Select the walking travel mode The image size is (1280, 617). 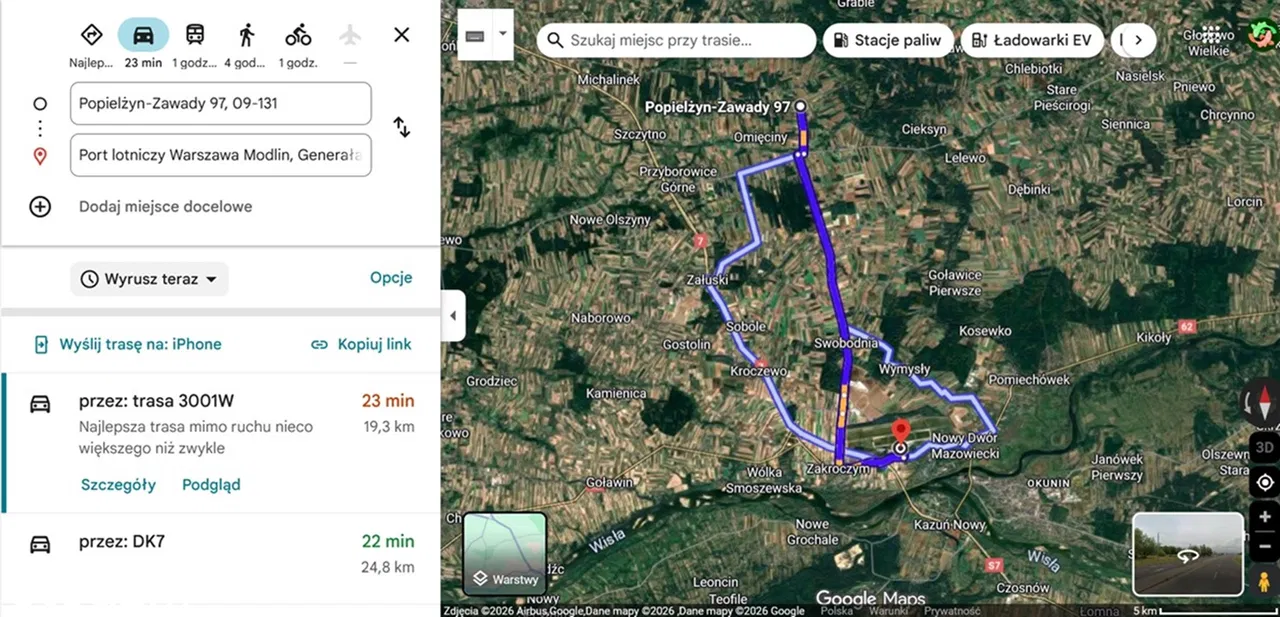coord(247,35)
